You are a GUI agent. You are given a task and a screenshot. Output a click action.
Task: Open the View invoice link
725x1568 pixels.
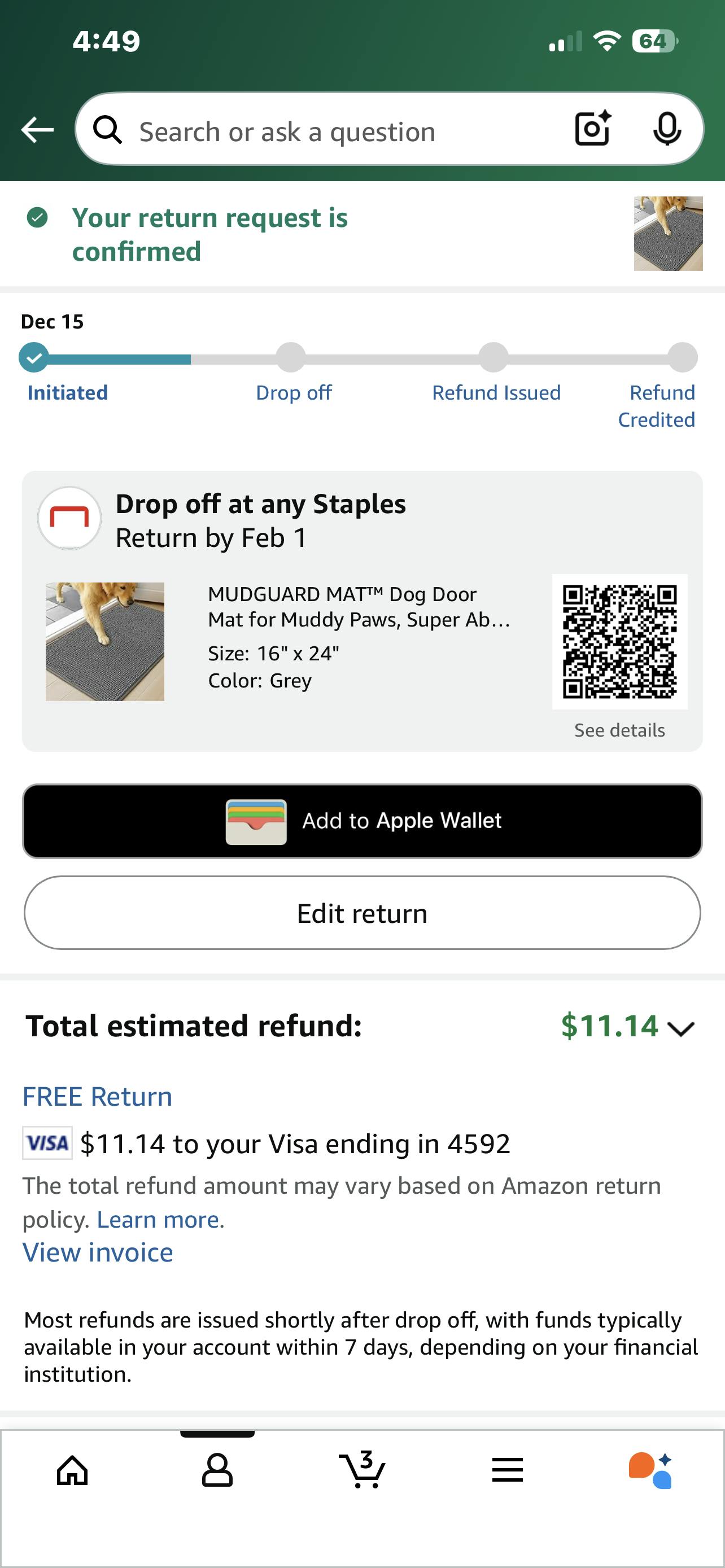pyautogui.click(x=98, y=1252)
